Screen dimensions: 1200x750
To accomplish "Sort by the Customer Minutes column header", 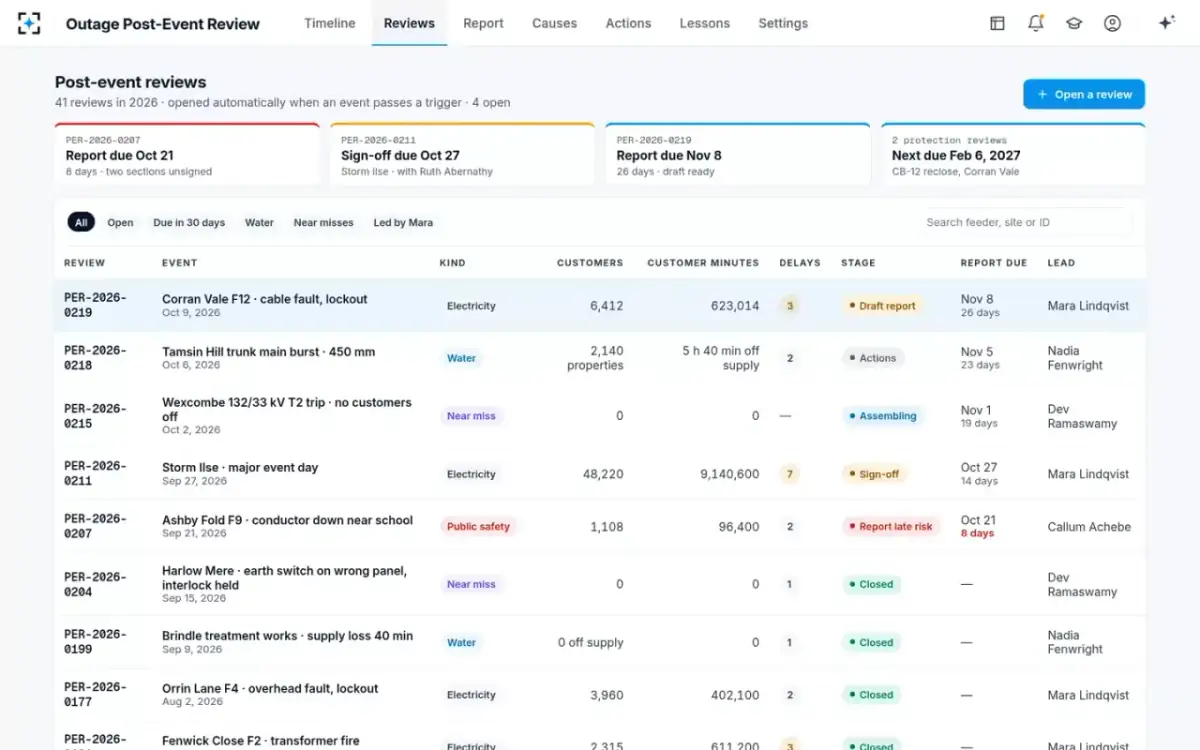I will point(703,263).
